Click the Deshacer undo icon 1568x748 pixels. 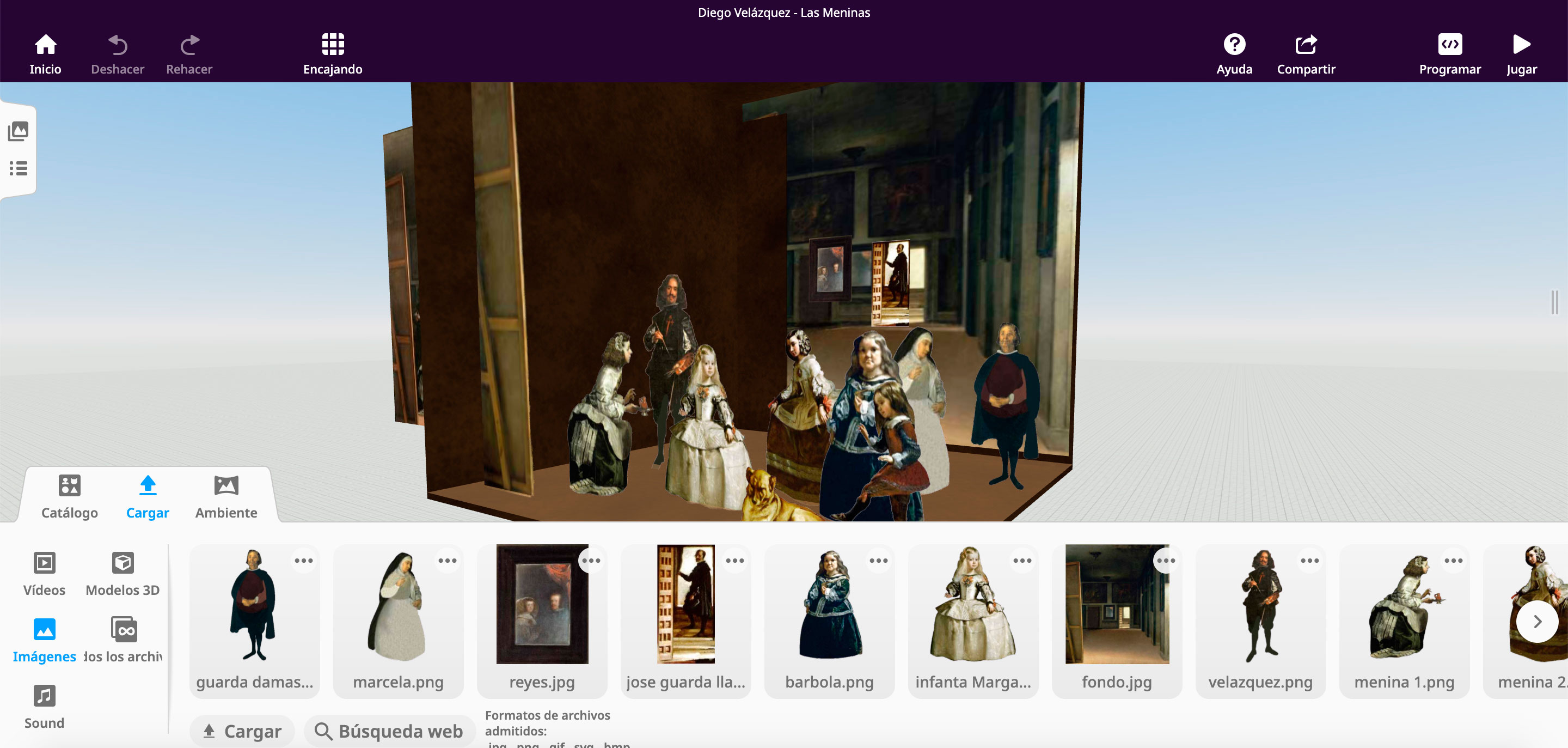(x=118, y=45)
